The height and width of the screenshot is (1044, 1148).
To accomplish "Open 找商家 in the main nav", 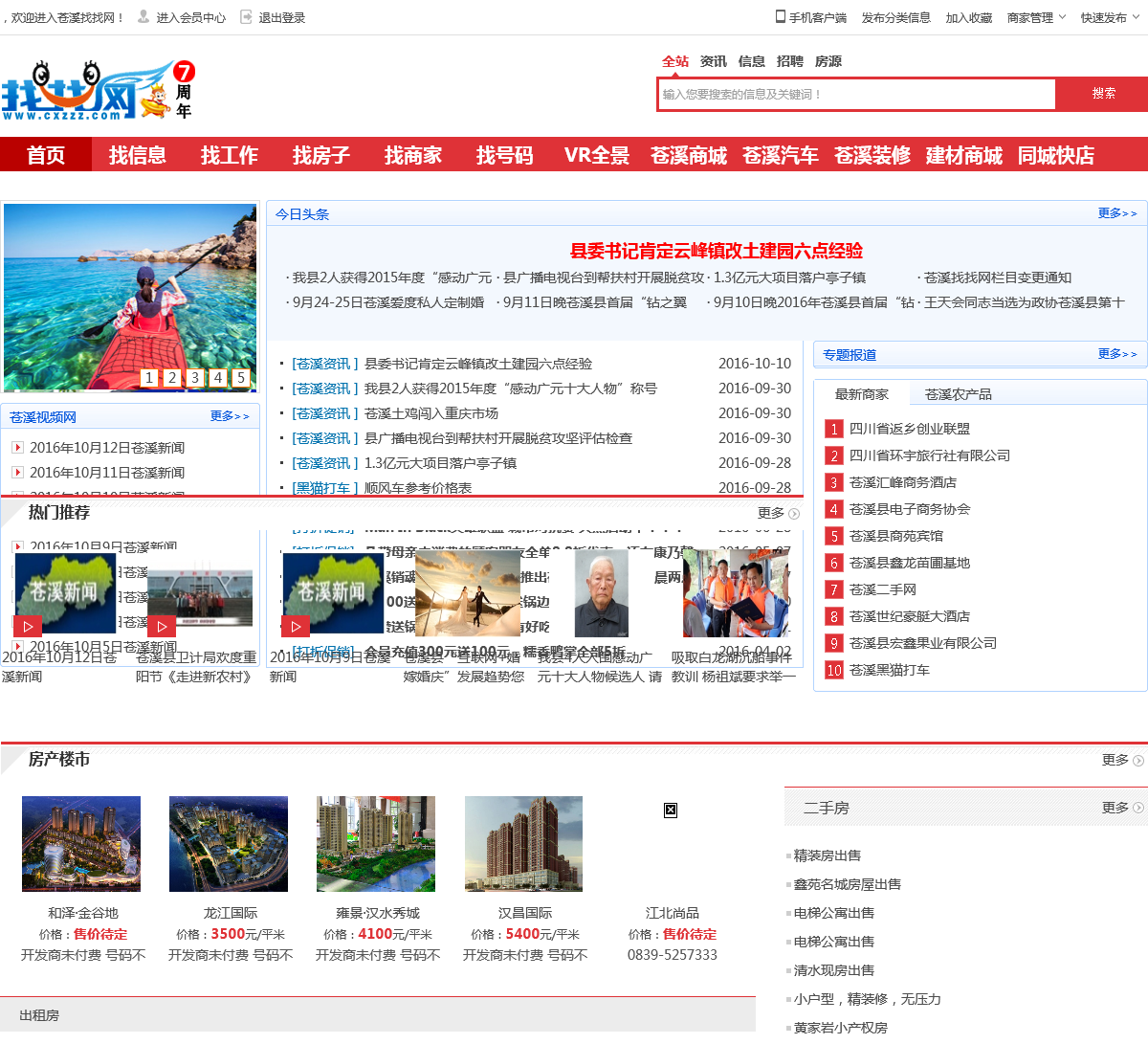I will [413, 154].
